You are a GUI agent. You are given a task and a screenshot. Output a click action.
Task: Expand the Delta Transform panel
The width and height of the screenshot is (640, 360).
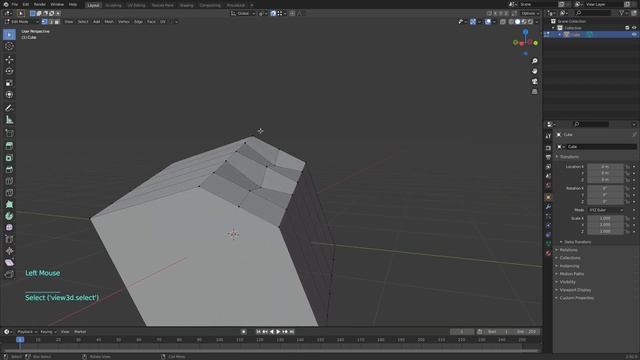[577, 242]
